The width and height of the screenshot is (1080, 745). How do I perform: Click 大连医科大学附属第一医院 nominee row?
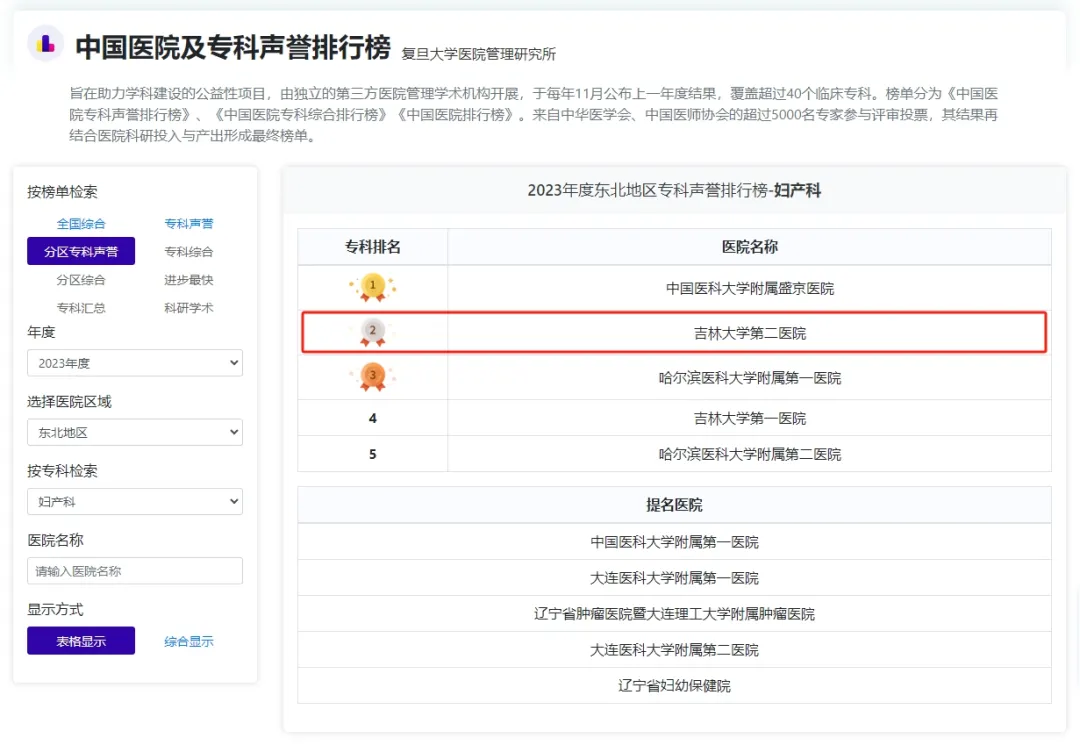[x=674, y=578]
